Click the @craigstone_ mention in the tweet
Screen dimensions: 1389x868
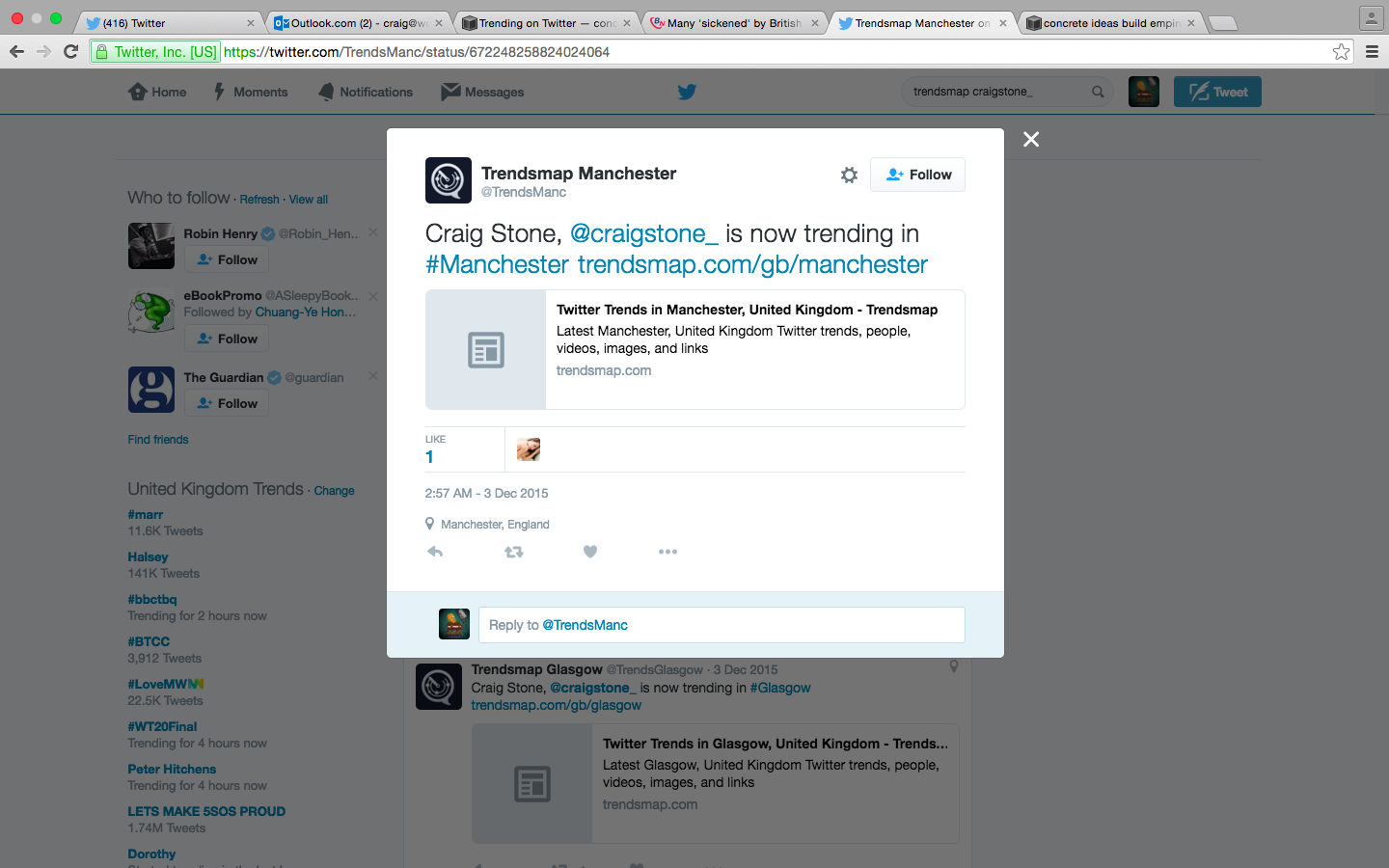tap(644, 233)
